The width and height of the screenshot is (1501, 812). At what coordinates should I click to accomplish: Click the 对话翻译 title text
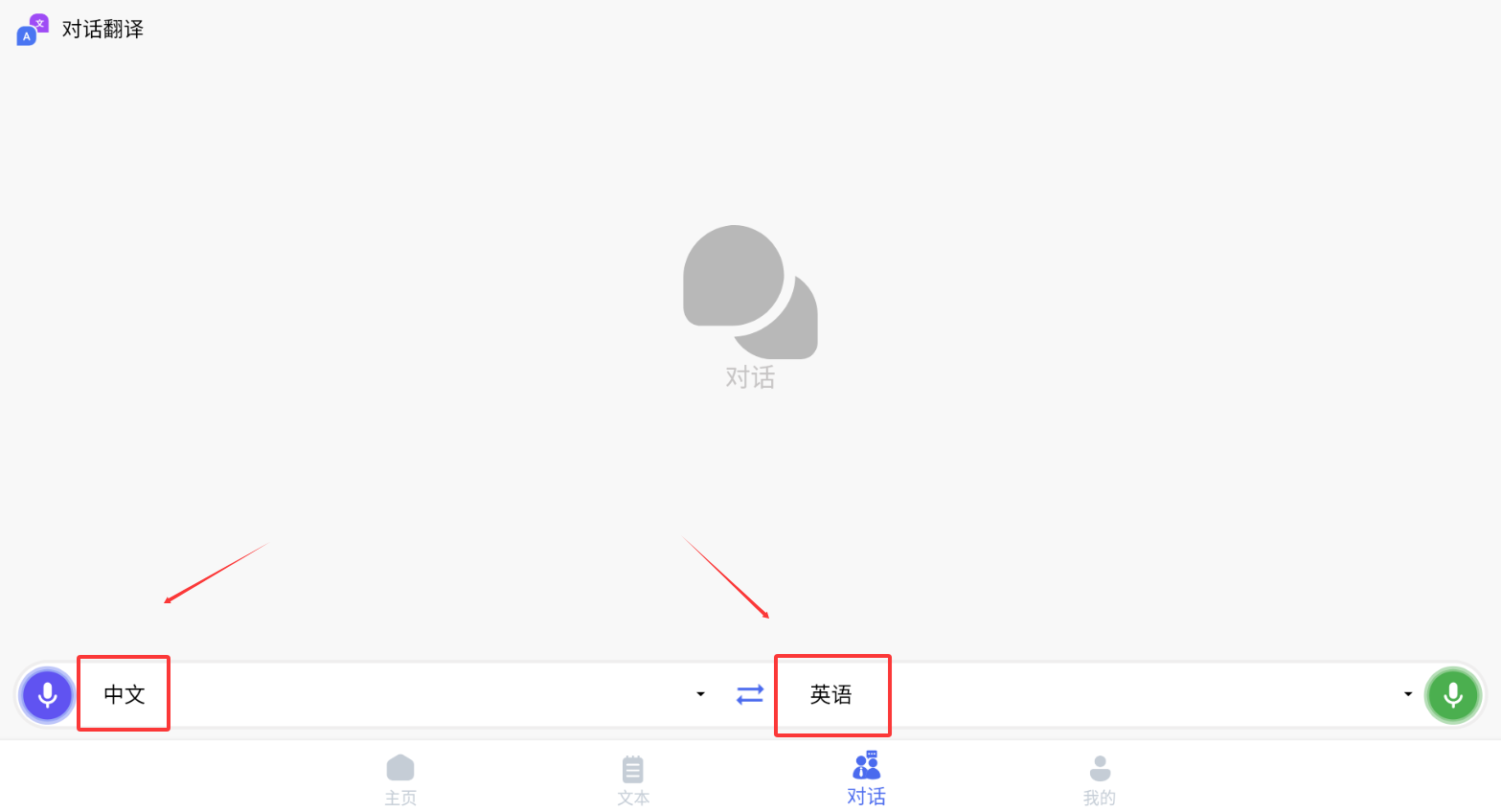[x=102, y=30]
